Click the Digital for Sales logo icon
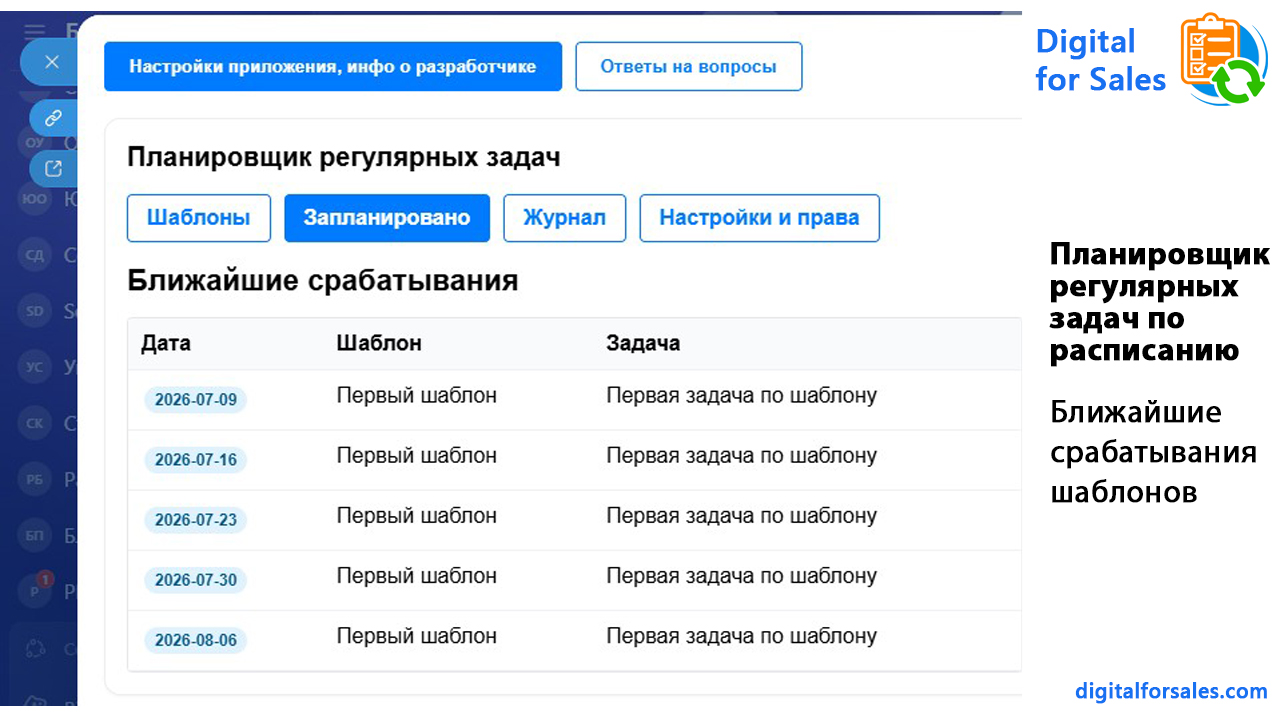1280x720 pixels. tap(1224, 60)
